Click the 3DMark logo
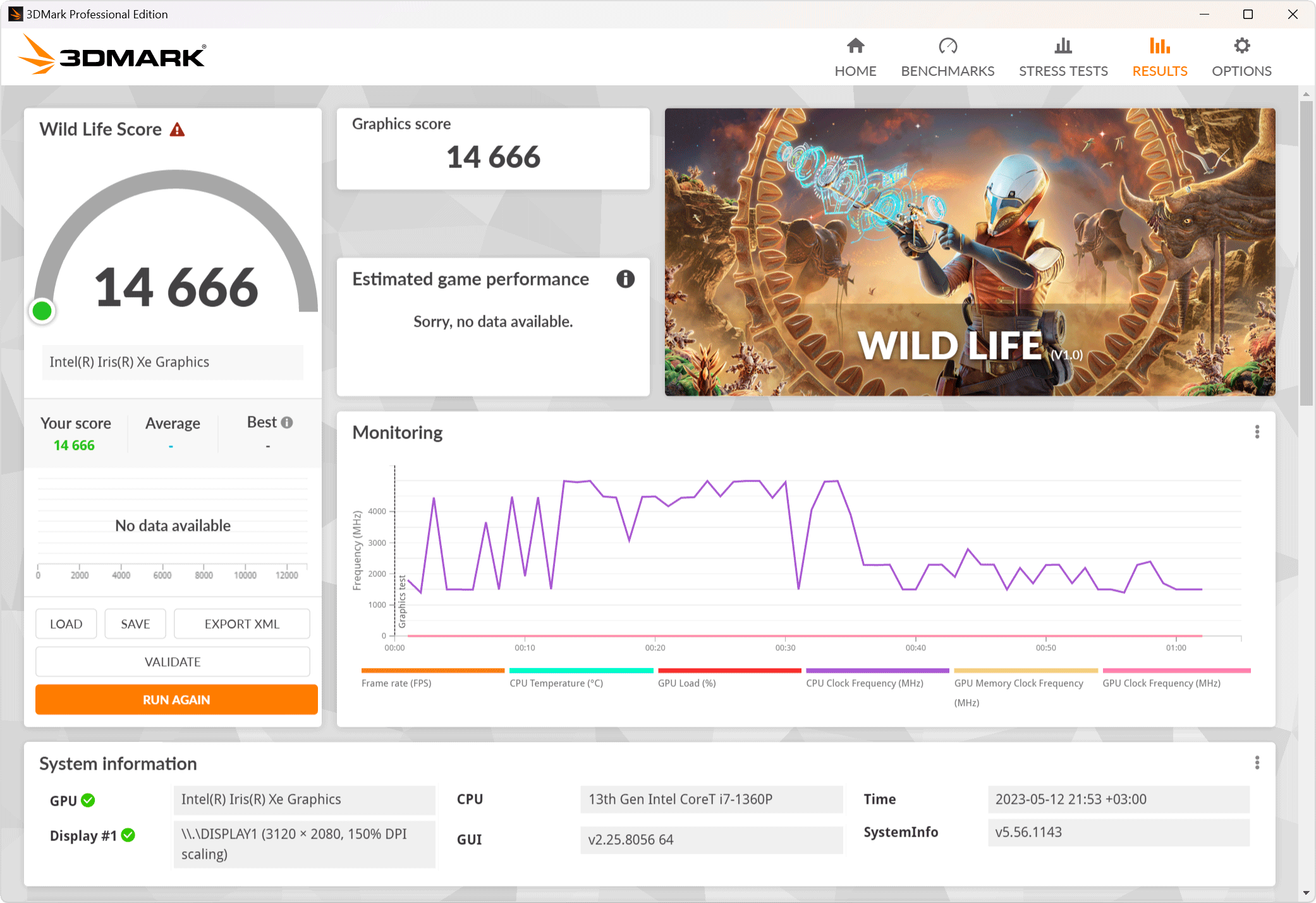 [x=113, y=55]
